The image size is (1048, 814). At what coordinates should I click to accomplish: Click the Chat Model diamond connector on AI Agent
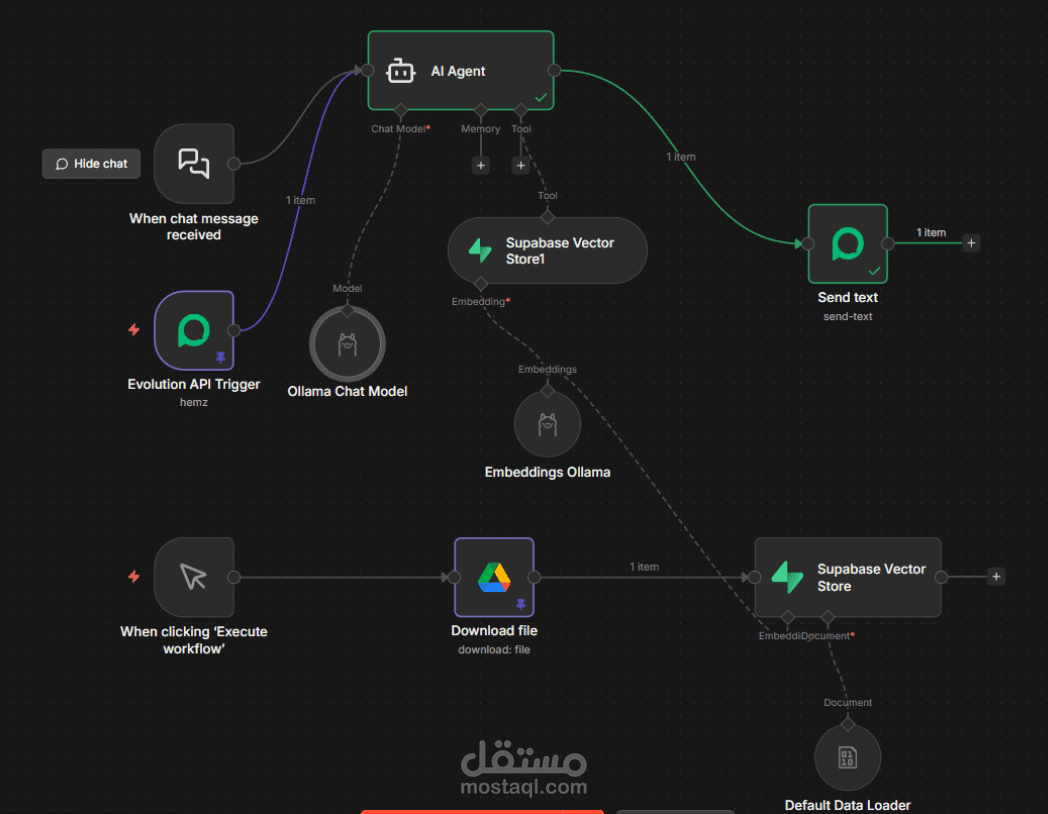click(400, 110)
